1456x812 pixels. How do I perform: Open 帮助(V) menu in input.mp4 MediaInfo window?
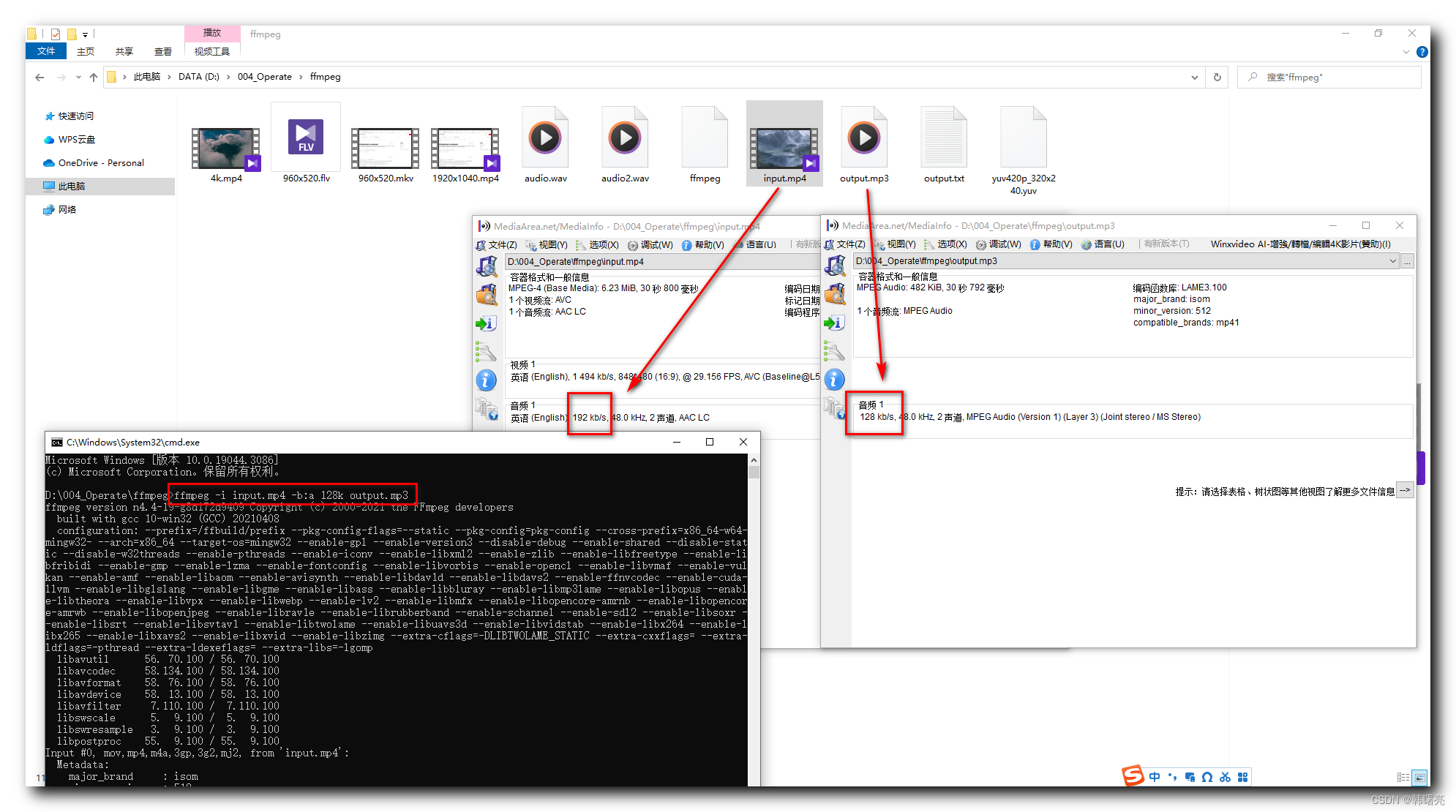(703, 245)
